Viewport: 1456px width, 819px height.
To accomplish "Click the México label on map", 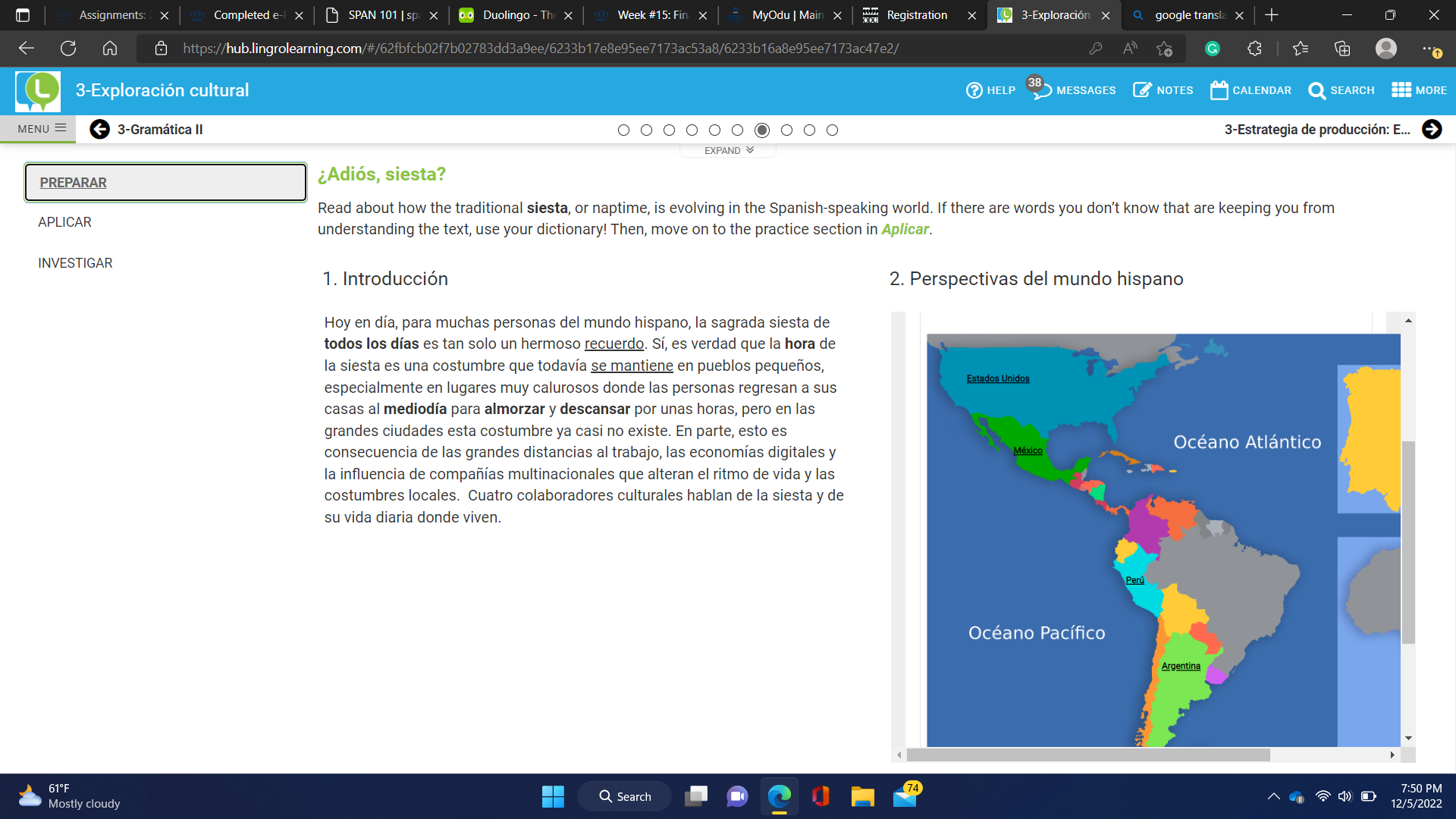I will [x=1028, y=450].
